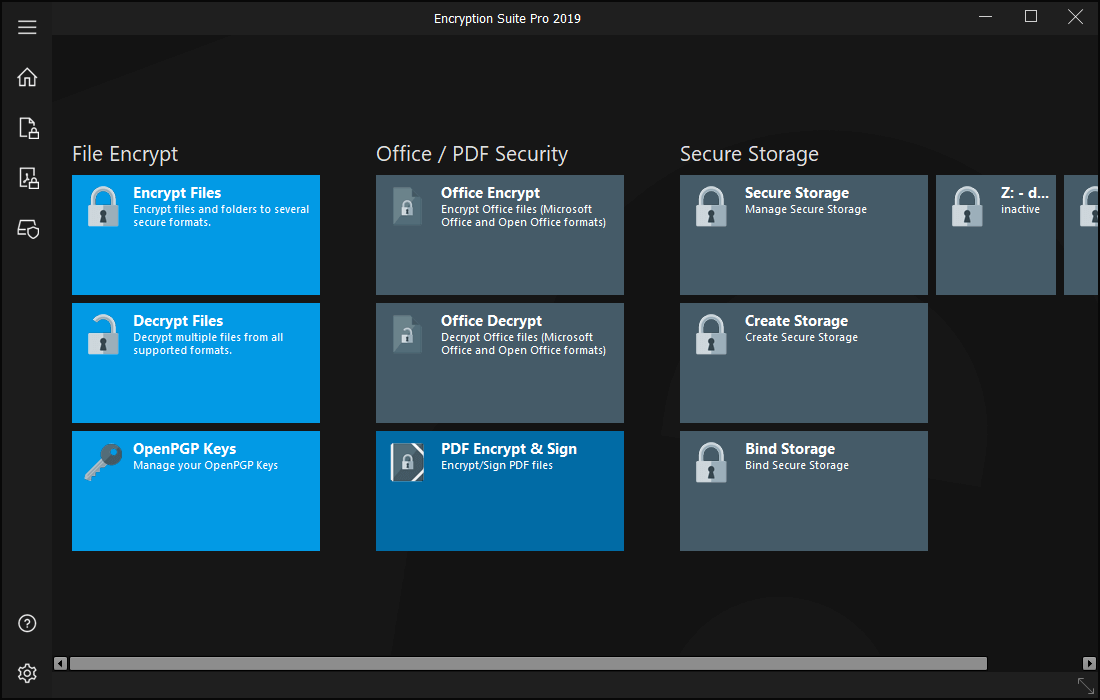Open the PDF Encrypt & Sign tile

(x=500, y=491)
